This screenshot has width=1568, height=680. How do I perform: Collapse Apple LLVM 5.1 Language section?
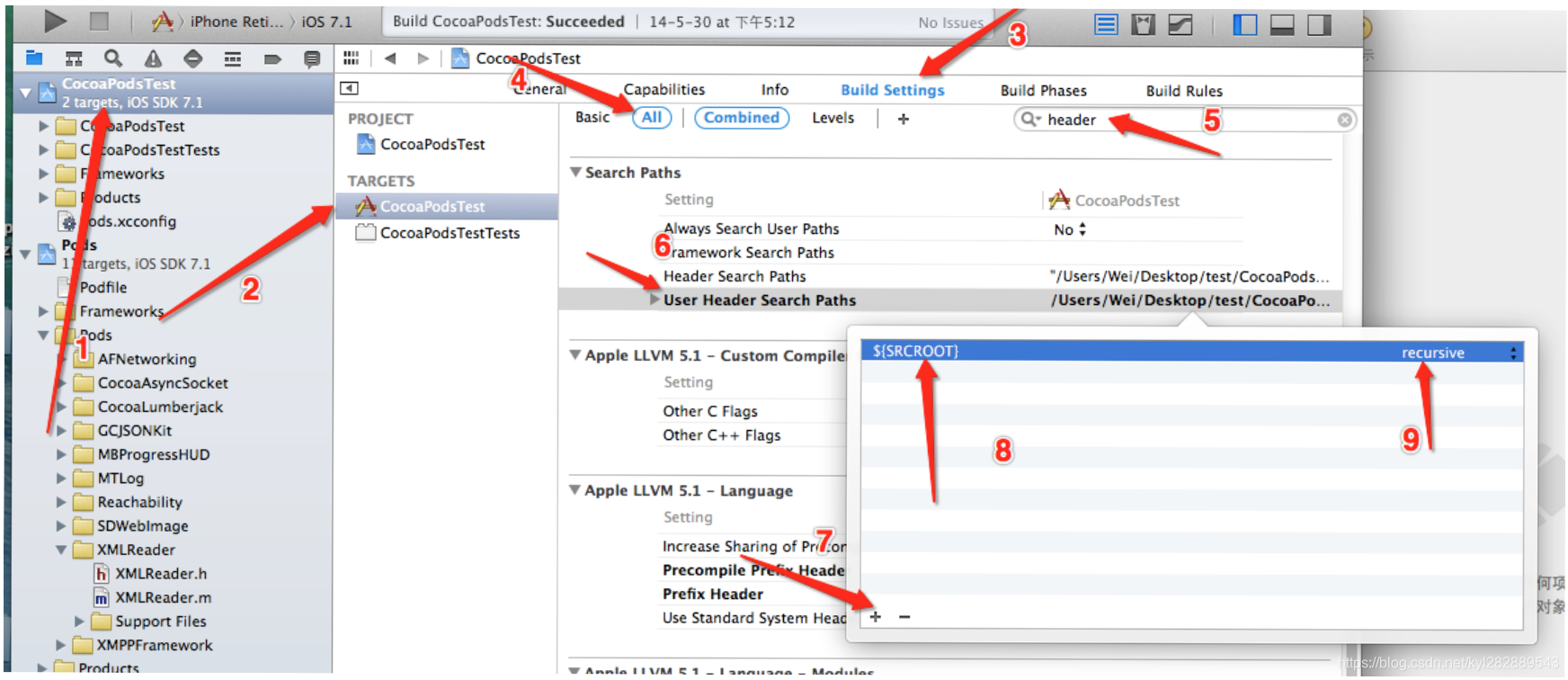pyautogui.click(x=575, y=490)
